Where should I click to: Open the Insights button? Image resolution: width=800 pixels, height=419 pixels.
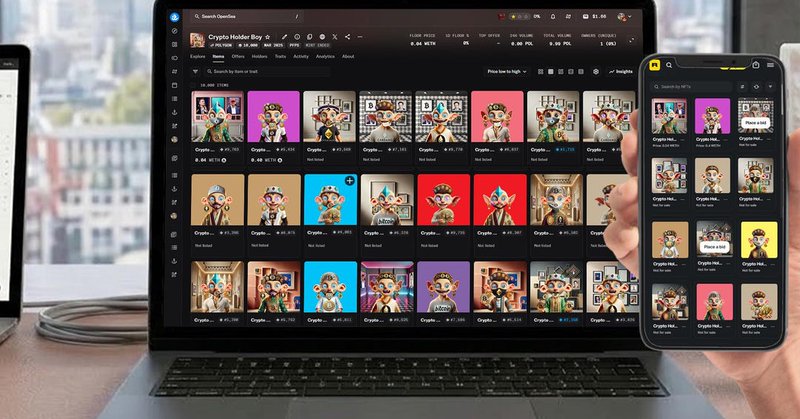pyautogui.click(x=620, y=71)
